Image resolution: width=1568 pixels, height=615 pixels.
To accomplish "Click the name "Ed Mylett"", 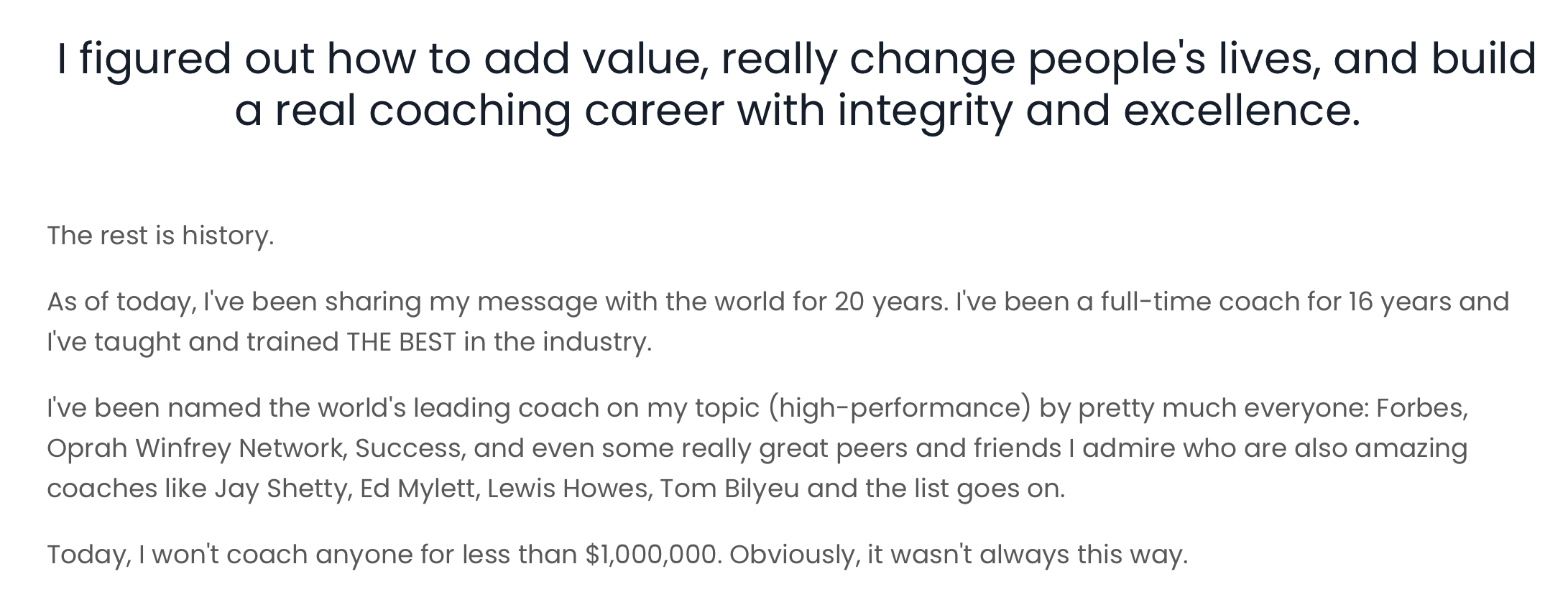I will coord(418,489).
